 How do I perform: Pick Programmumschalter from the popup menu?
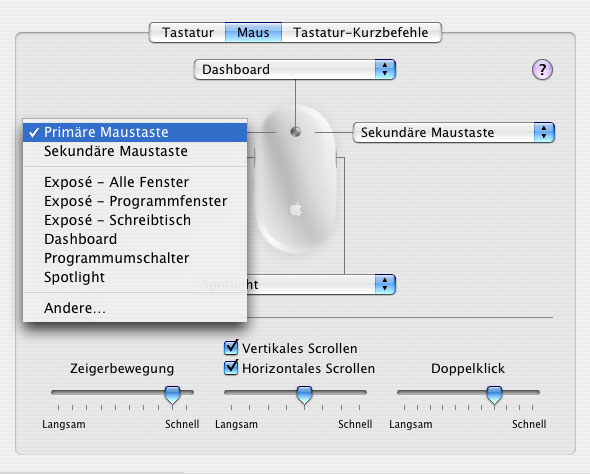click(x=135, y=258)
